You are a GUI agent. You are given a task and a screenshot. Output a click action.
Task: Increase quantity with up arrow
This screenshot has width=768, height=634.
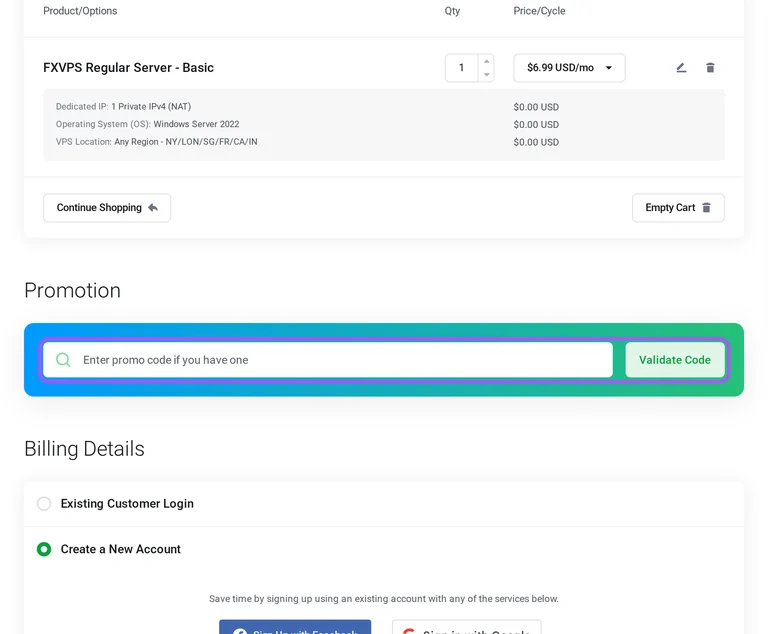pos(486,61)
